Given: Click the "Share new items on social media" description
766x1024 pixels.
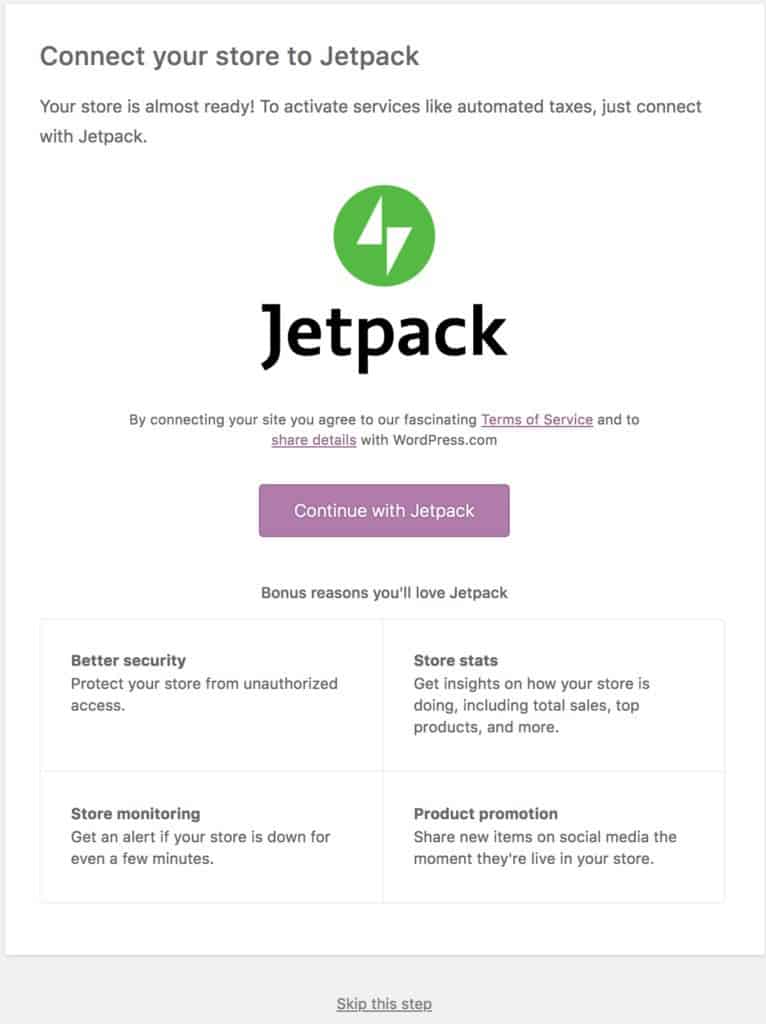Looking at the screenshot, I should (x=545, y=847).
